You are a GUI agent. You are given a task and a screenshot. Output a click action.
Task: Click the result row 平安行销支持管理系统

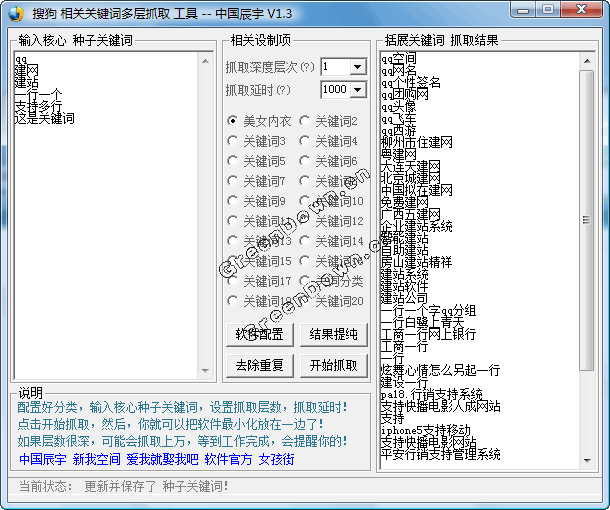pyautogui.click(x=440, y=454)
